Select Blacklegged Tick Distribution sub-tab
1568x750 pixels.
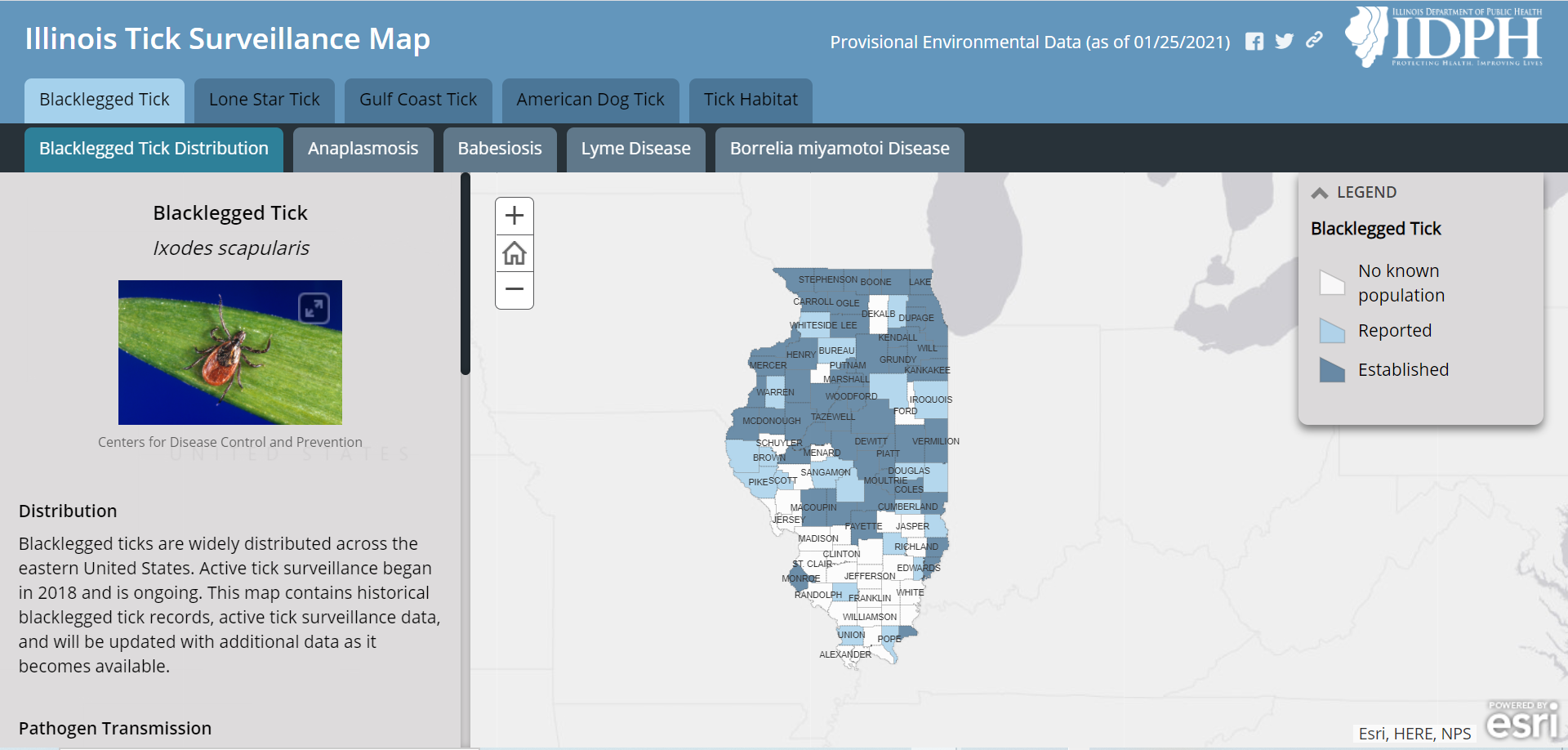(154, 149)
